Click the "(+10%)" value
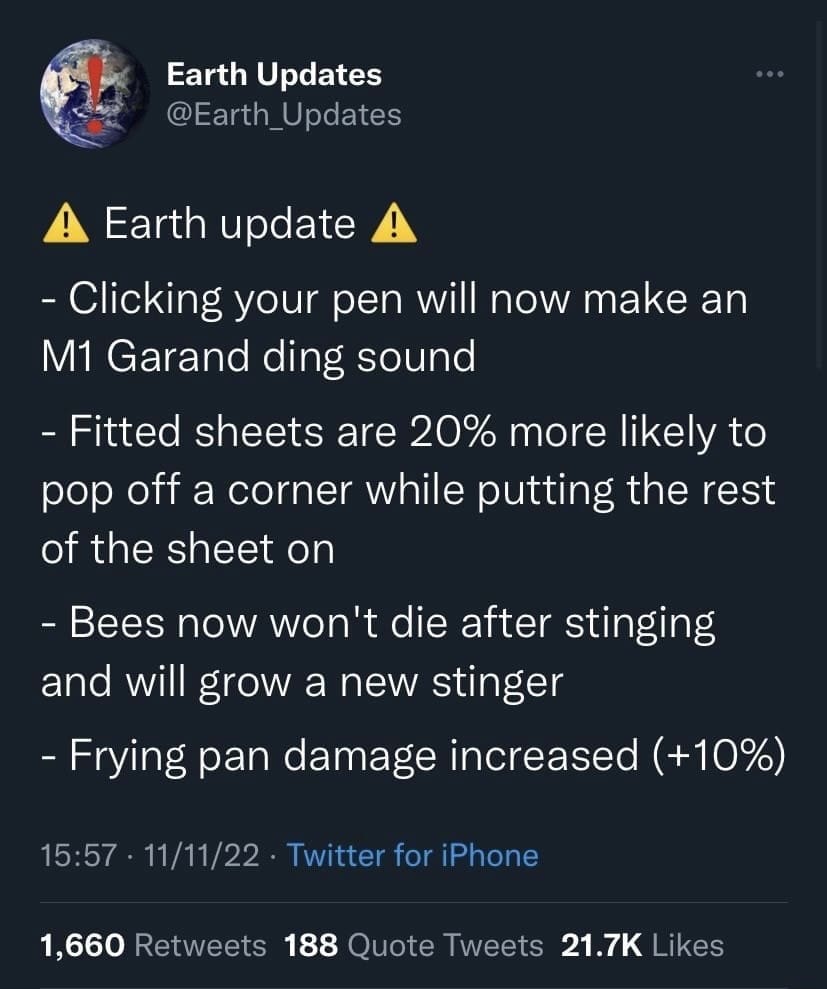The image size is (827, 989). [x=718, y=757]
